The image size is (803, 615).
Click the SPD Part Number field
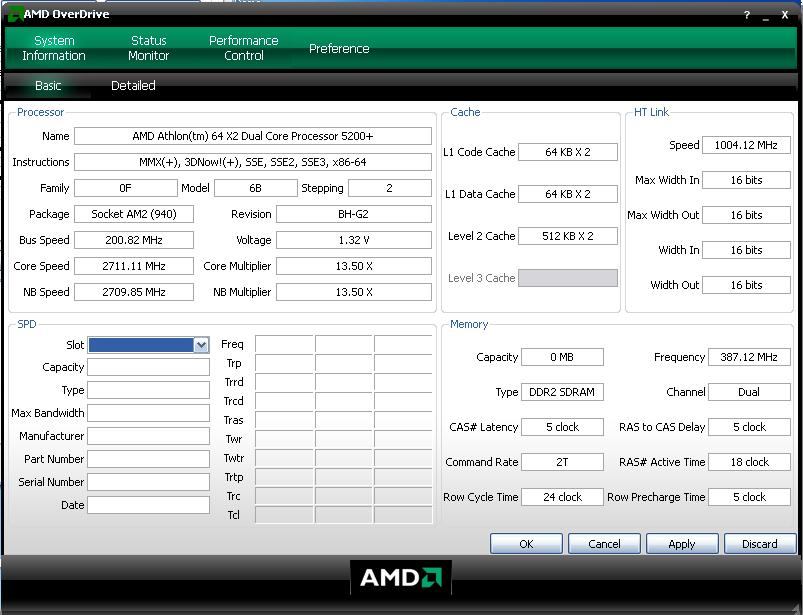pos(149,459)
